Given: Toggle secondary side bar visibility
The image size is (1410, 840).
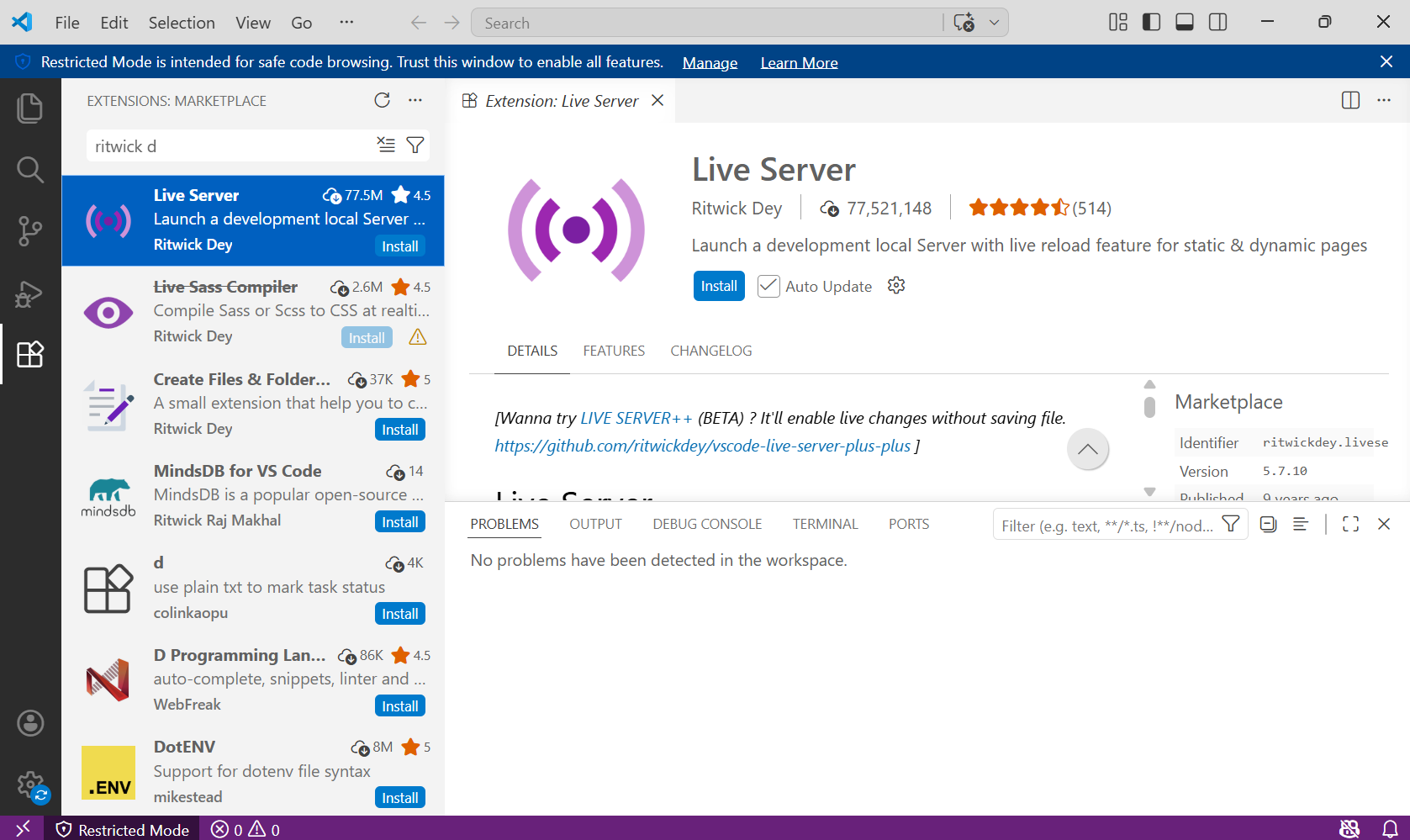Looking at the screenshot, I should tap(1217, 22).
